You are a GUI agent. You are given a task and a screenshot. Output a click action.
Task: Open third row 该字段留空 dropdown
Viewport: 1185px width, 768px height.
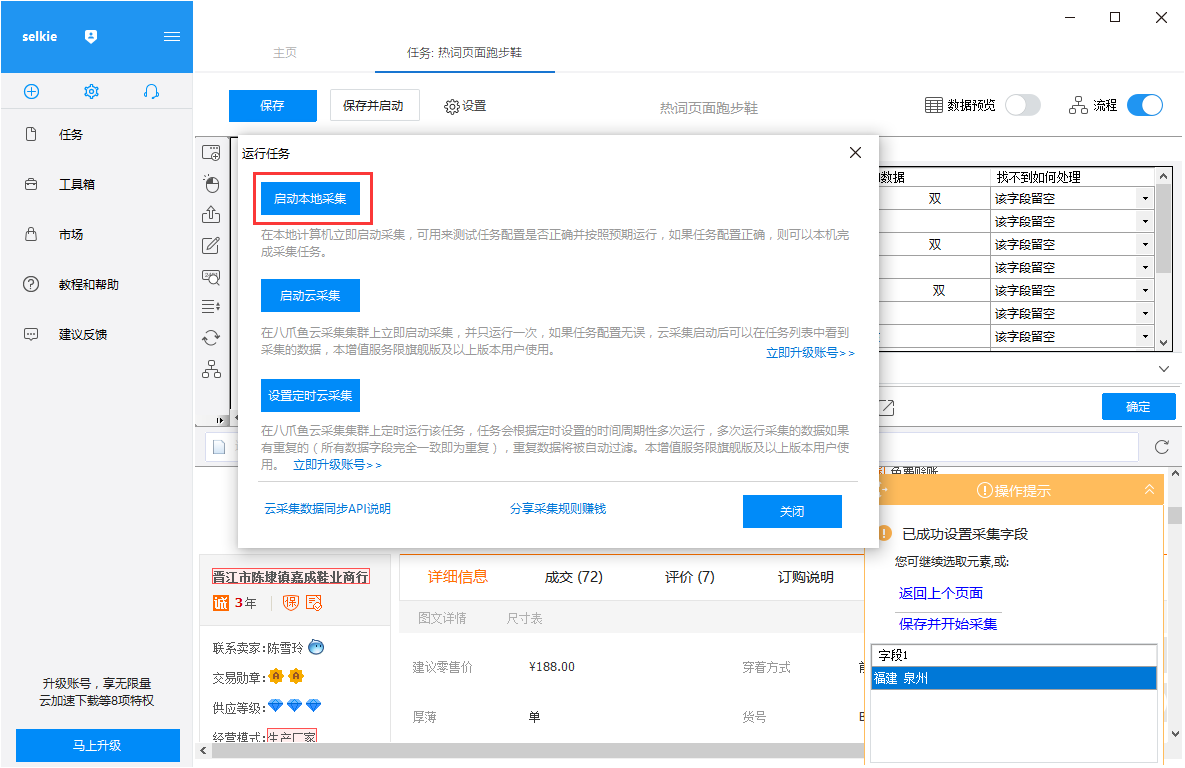(1145, 245)
